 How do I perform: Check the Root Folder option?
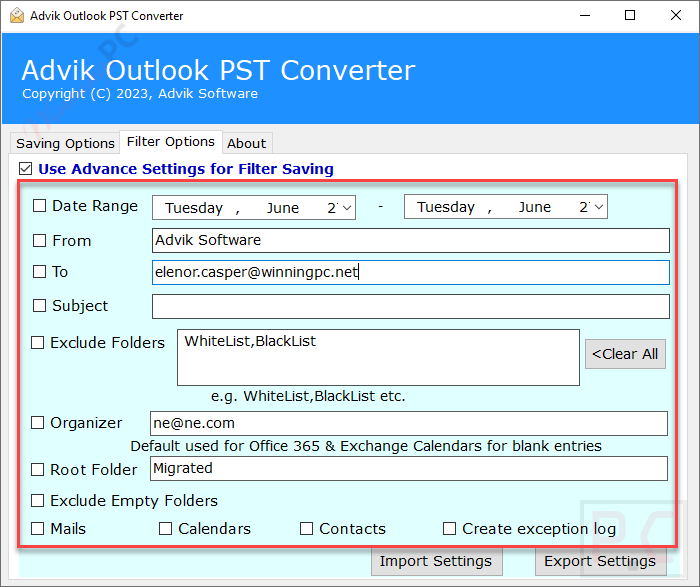[x=37, y=469]
